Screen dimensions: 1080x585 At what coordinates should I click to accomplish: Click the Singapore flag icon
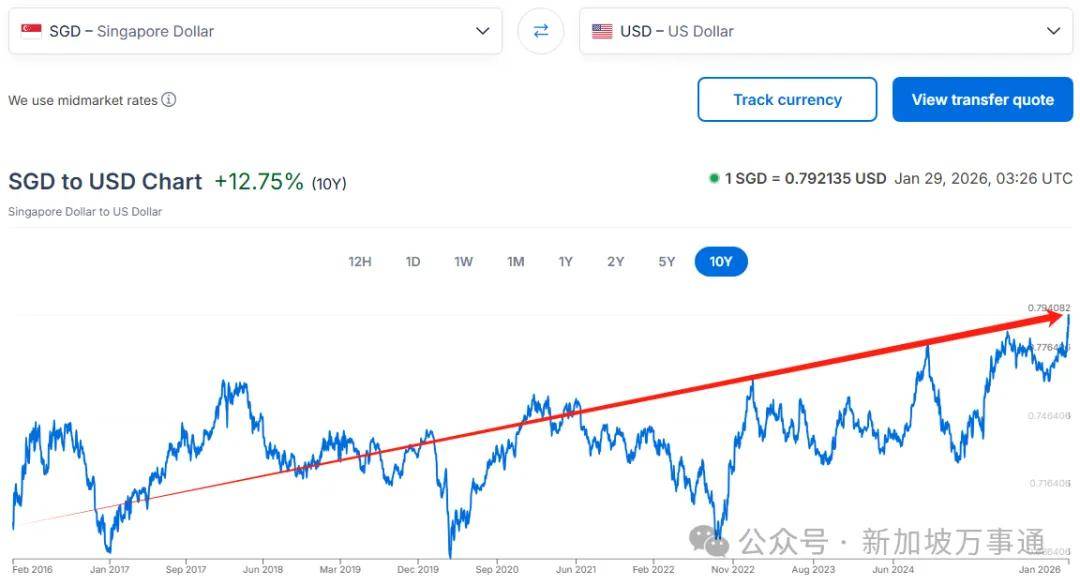pos(32,31)
